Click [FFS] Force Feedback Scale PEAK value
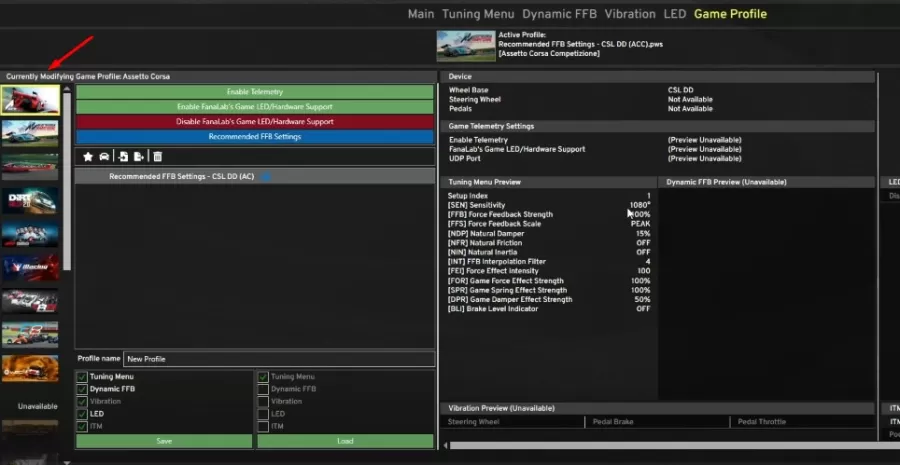 641,224
